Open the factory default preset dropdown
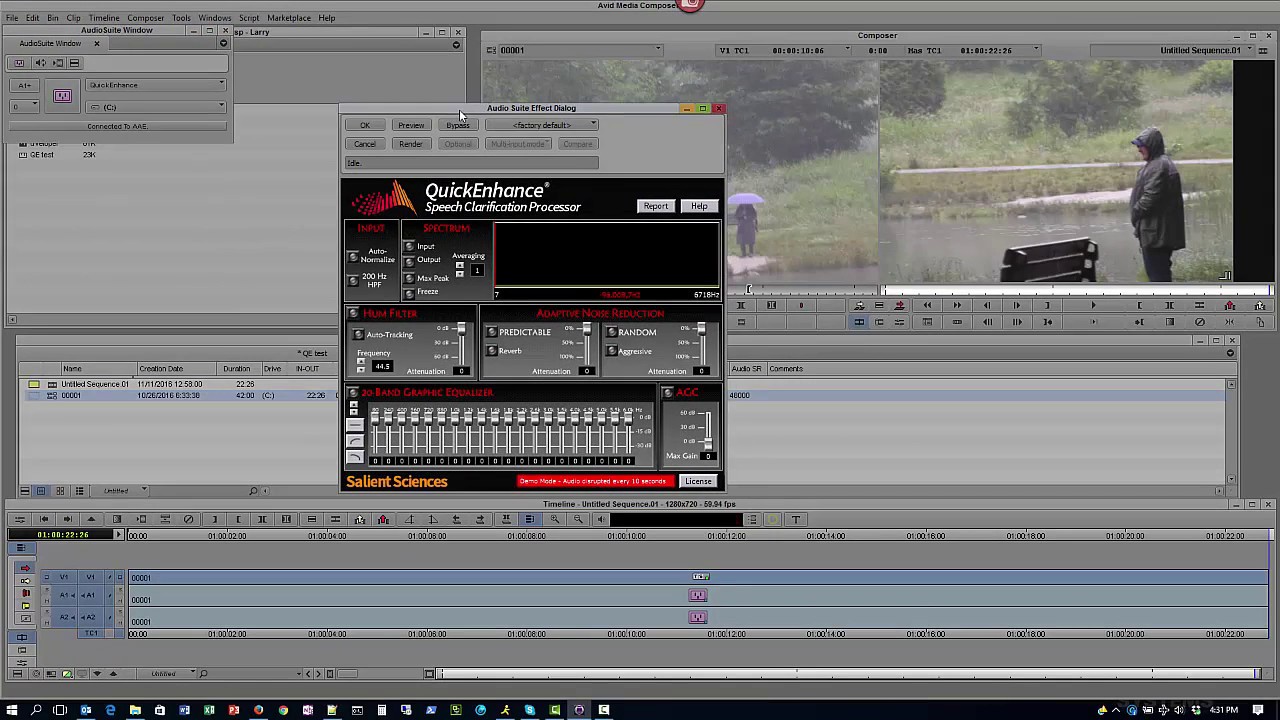Image resolution: width=1280 pixels, height=720 pixels. tap(542, 125)
